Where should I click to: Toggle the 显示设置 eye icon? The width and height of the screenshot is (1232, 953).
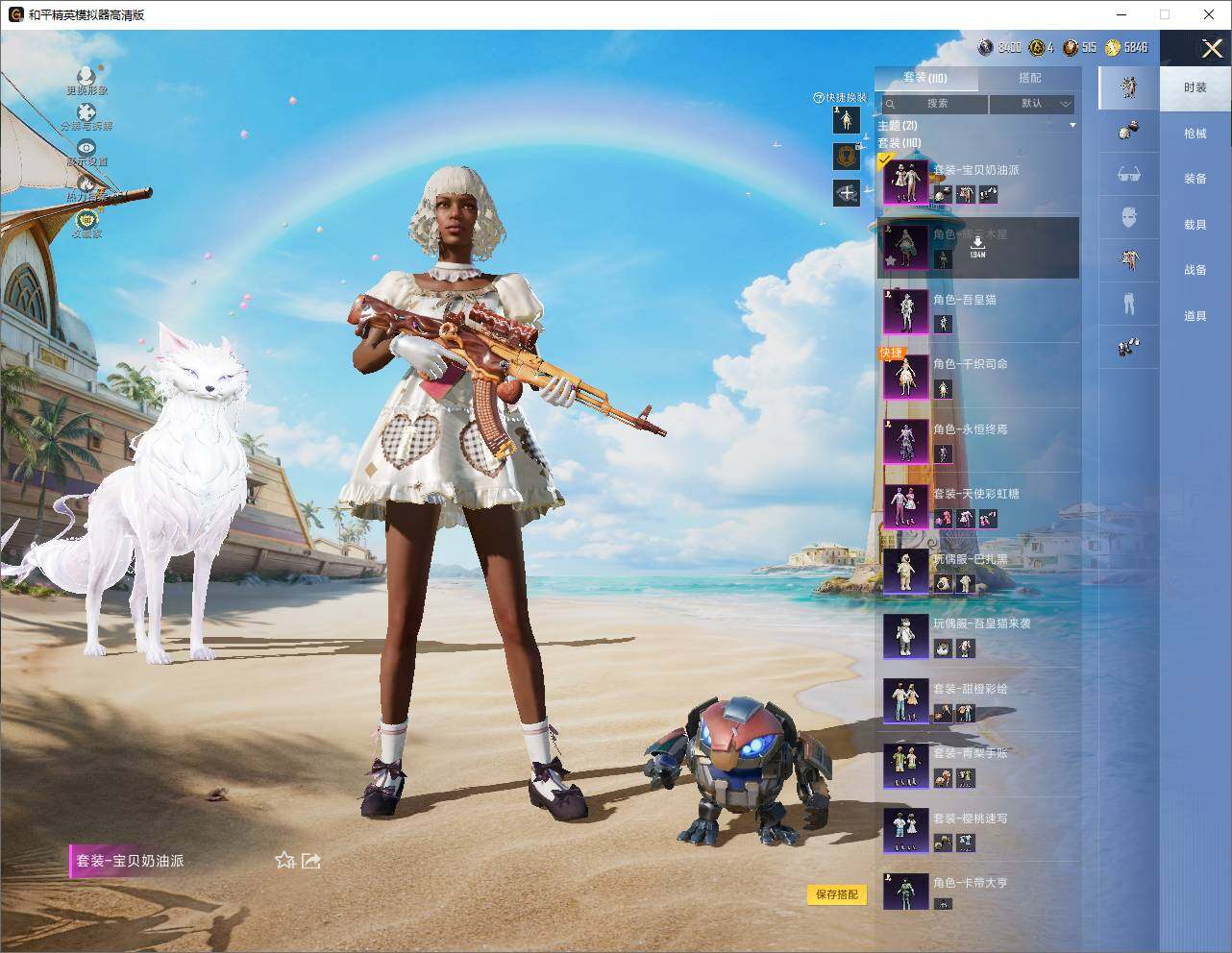click(86, 148)
